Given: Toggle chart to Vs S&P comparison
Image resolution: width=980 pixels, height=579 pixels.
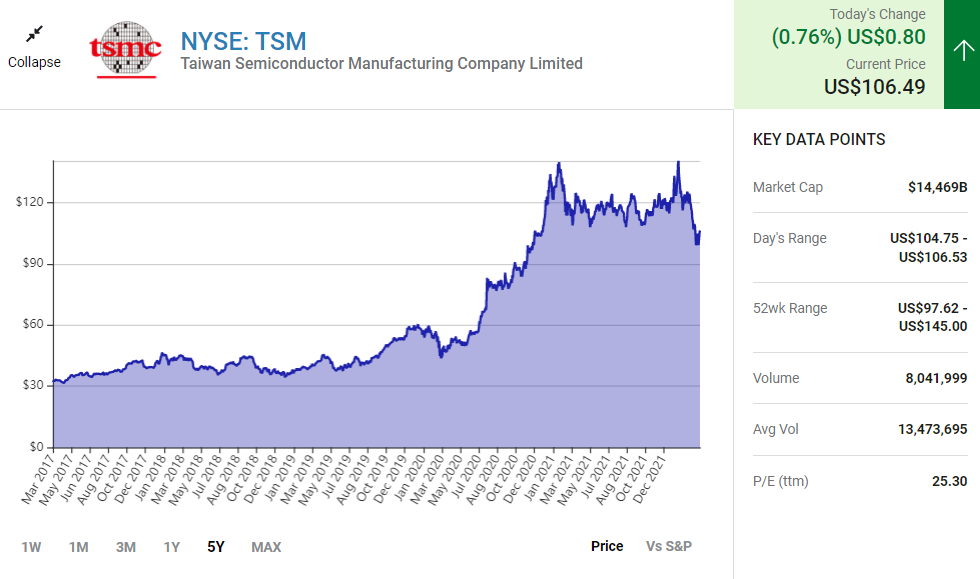Looking at the screenshot, I should [x=669, y=546].
